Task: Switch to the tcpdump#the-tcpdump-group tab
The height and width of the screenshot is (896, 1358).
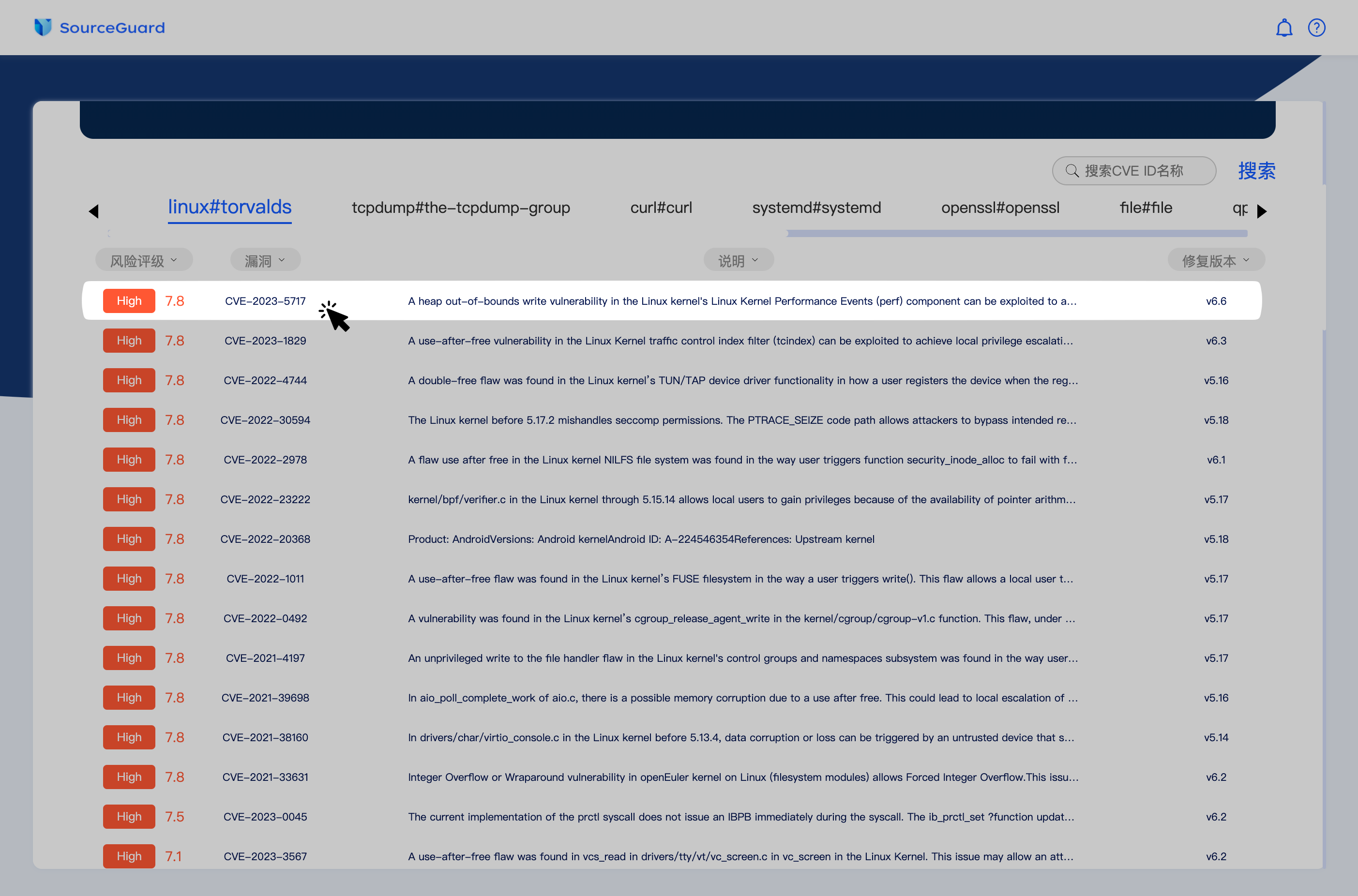Action: [x=461, y=208]
